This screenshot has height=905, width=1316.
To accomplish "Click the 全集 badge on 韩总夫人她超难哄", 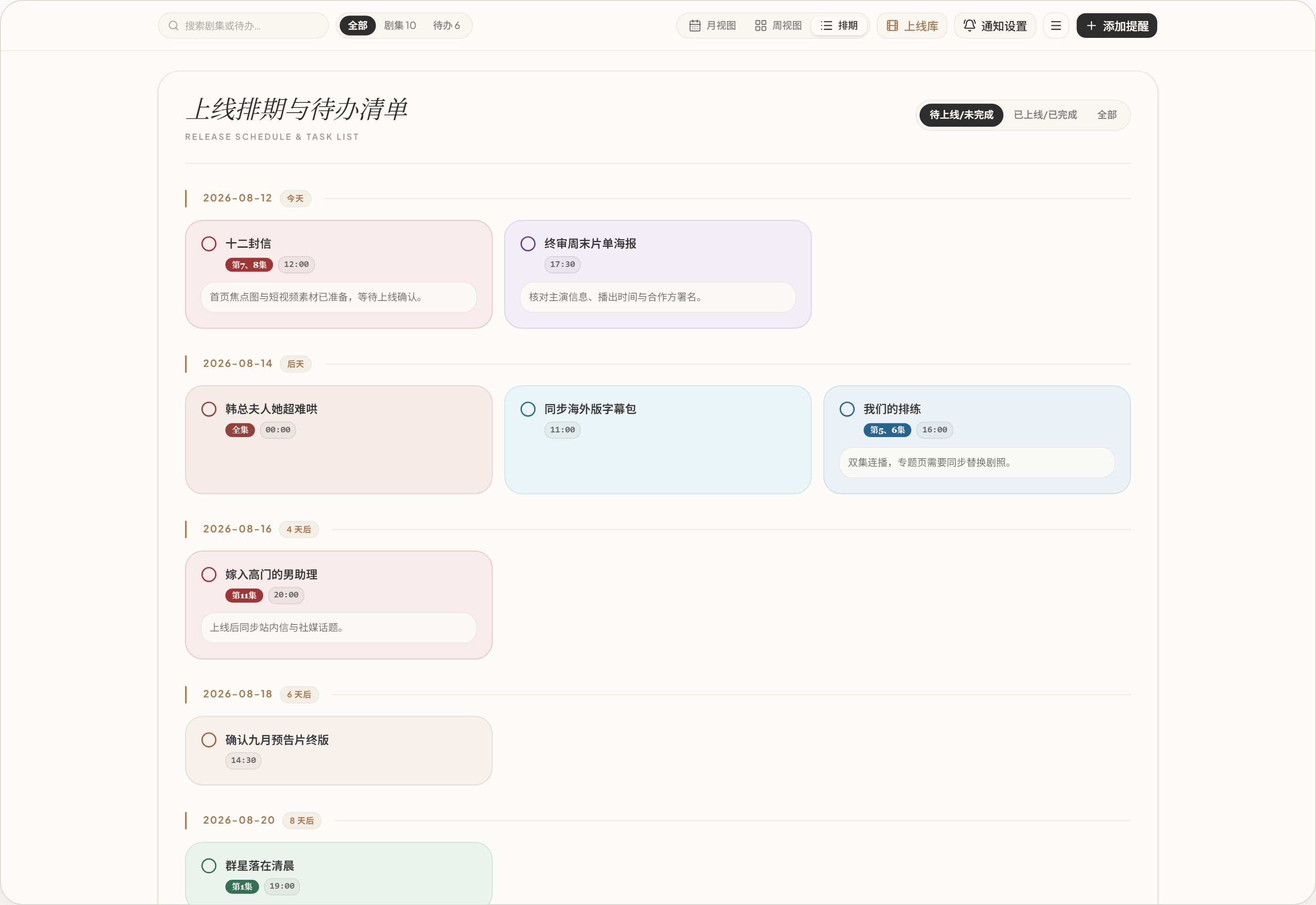I will (x=240, y=430).
